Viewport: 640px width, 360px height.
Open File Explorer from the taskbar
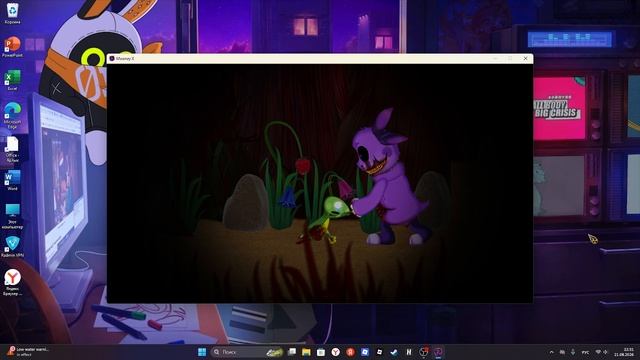point(306,352)
